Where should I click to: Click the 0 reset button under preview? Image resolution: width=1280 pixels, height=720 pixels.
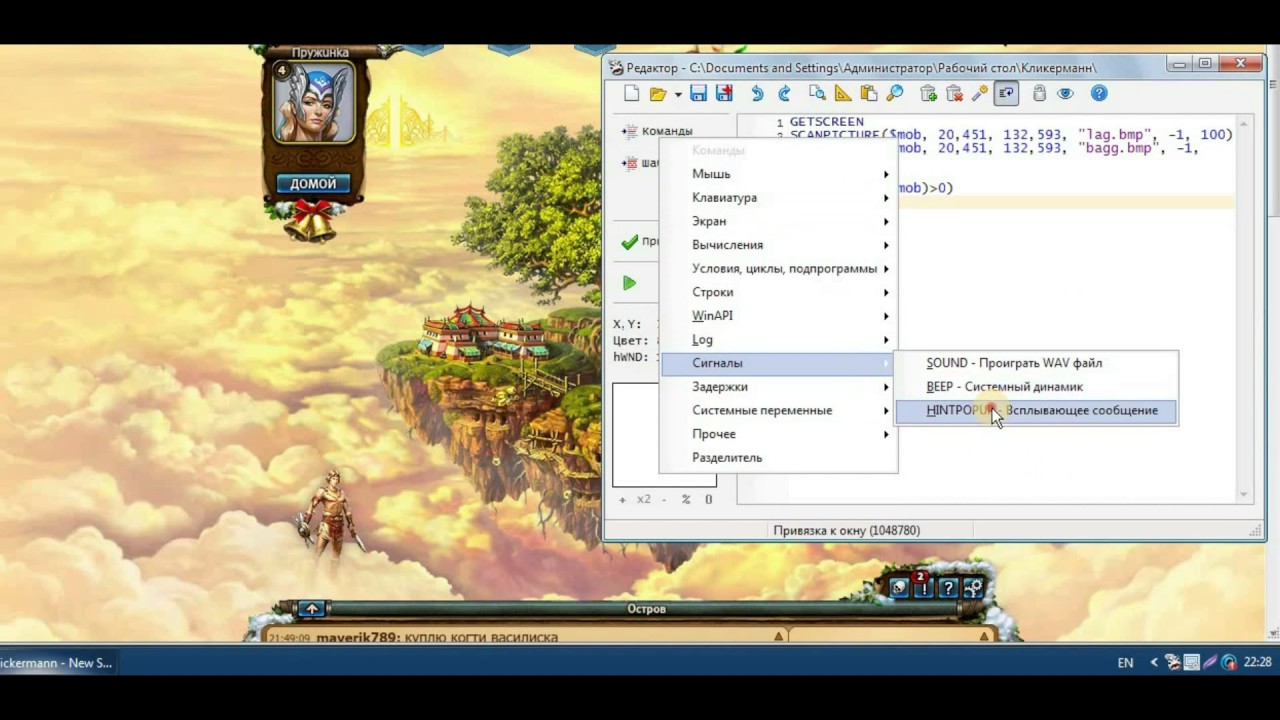(708, 499)
